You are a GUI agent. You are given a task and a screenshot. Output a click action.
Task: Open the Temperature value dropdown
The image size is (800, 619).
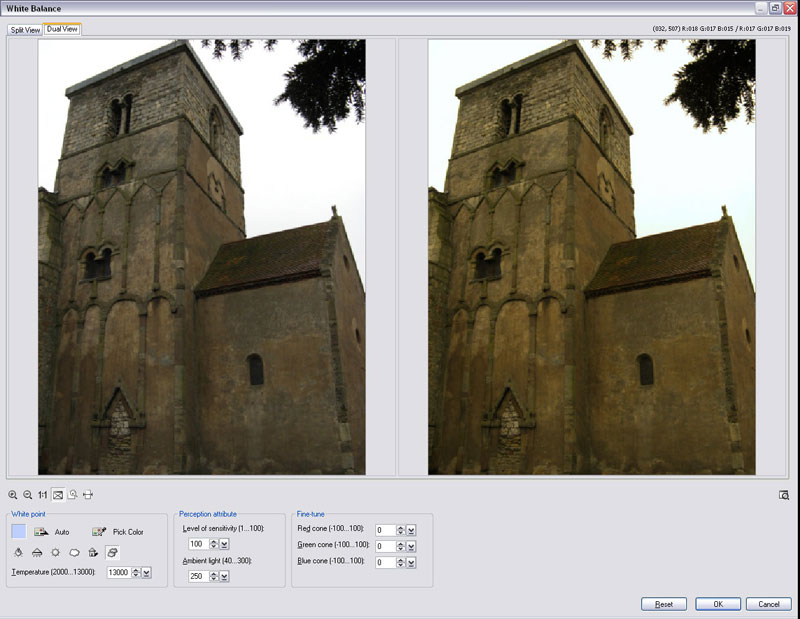pyautogui.click(x=146, y=572)
